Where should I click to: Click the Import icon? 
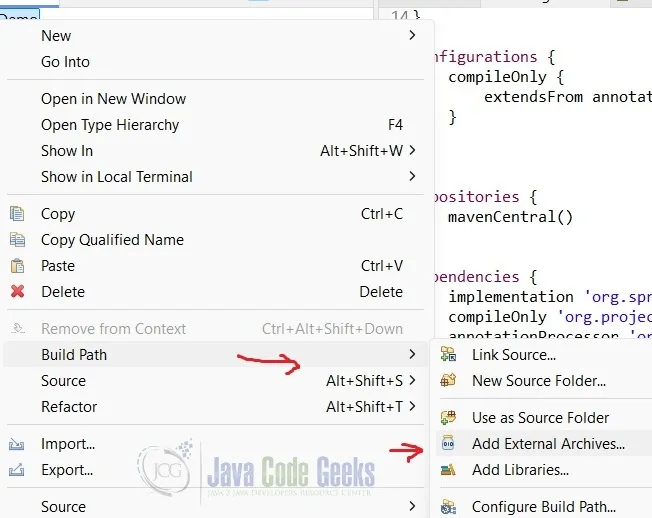[17, 444]
